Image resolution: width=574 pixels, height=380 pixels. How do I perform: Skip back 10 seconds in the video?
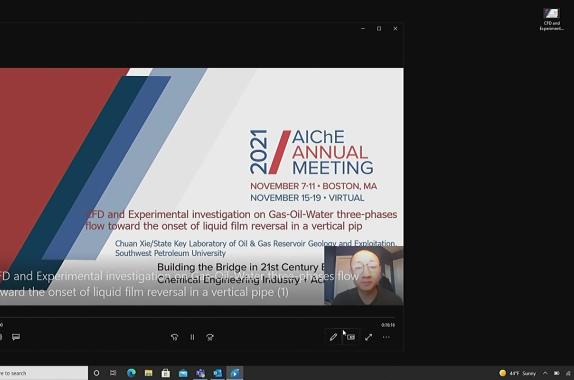click(175, 337)
